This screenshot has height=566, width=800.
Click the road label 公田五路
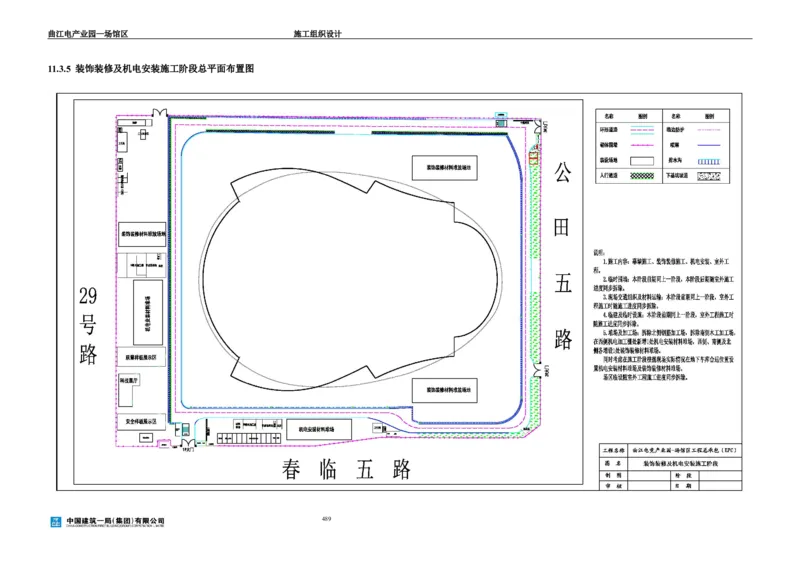point(562,256)
